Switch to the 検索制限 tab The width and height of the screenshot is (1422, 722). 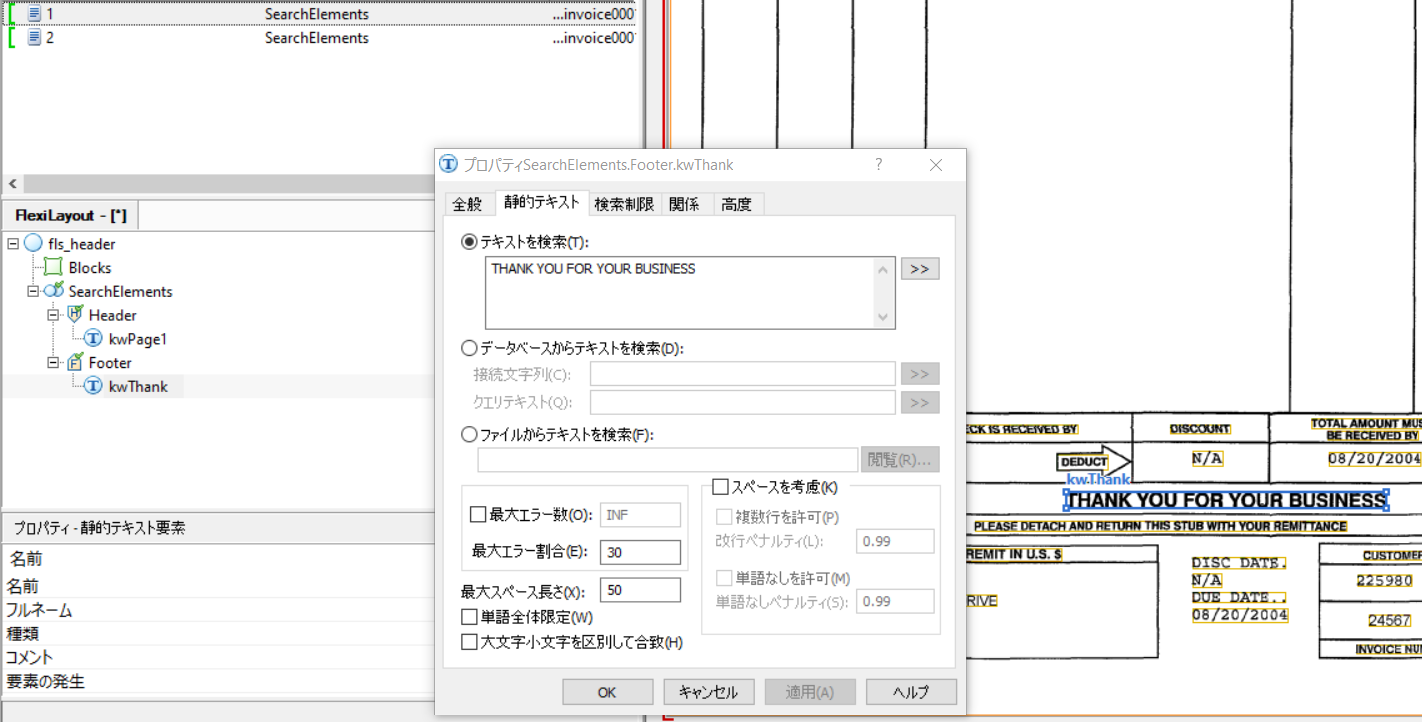click(624, 204)
